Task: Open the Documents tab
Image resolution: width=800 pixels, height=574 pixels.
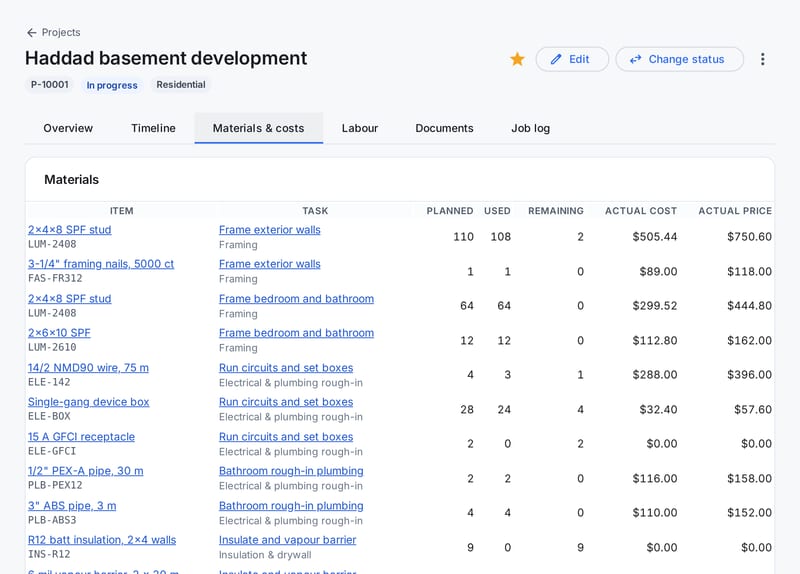Action: click(x=444, y=128)
